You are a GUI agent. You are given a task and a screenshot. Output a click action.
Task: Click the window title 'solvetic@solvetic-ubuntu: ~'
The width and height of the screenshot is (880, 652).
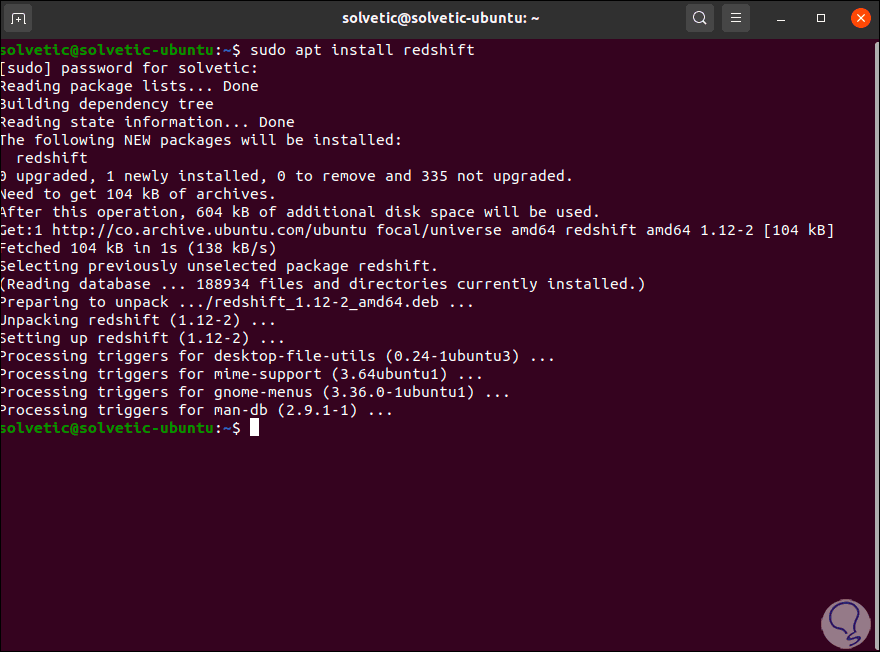(x=441, y=18)
